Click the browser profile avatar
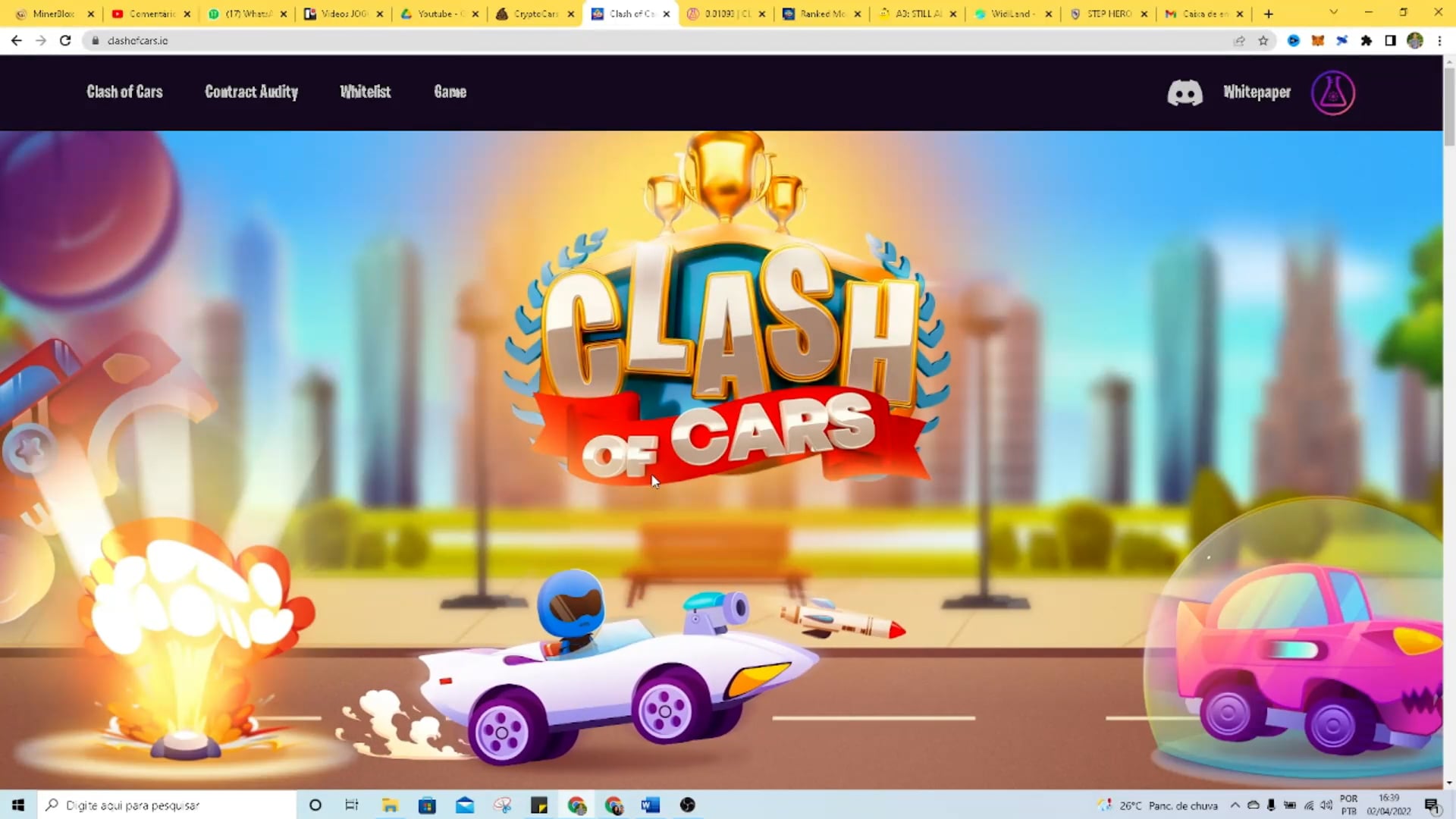1456x819 pixels. tap(1415, 40)
